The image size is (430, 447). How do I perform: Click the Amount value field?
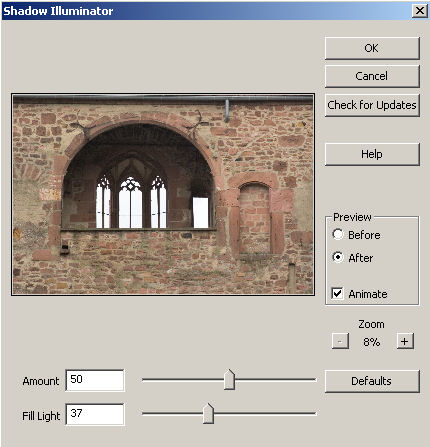click(x=95, y=380)
